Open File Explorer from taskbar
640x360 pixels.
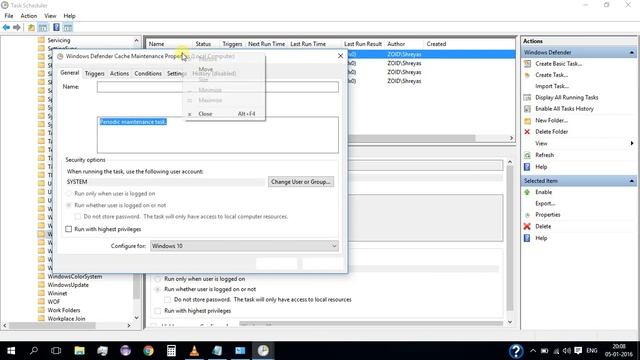coord(79,351)
